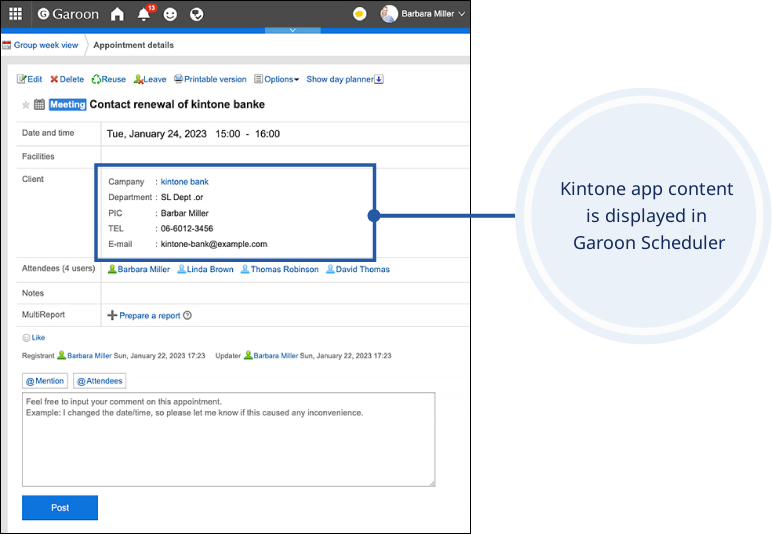Image resolution: width=772 pixels, height=534 pixels.
Task: Click the user icon next to Linda Brown
Action: pos(181,269)
